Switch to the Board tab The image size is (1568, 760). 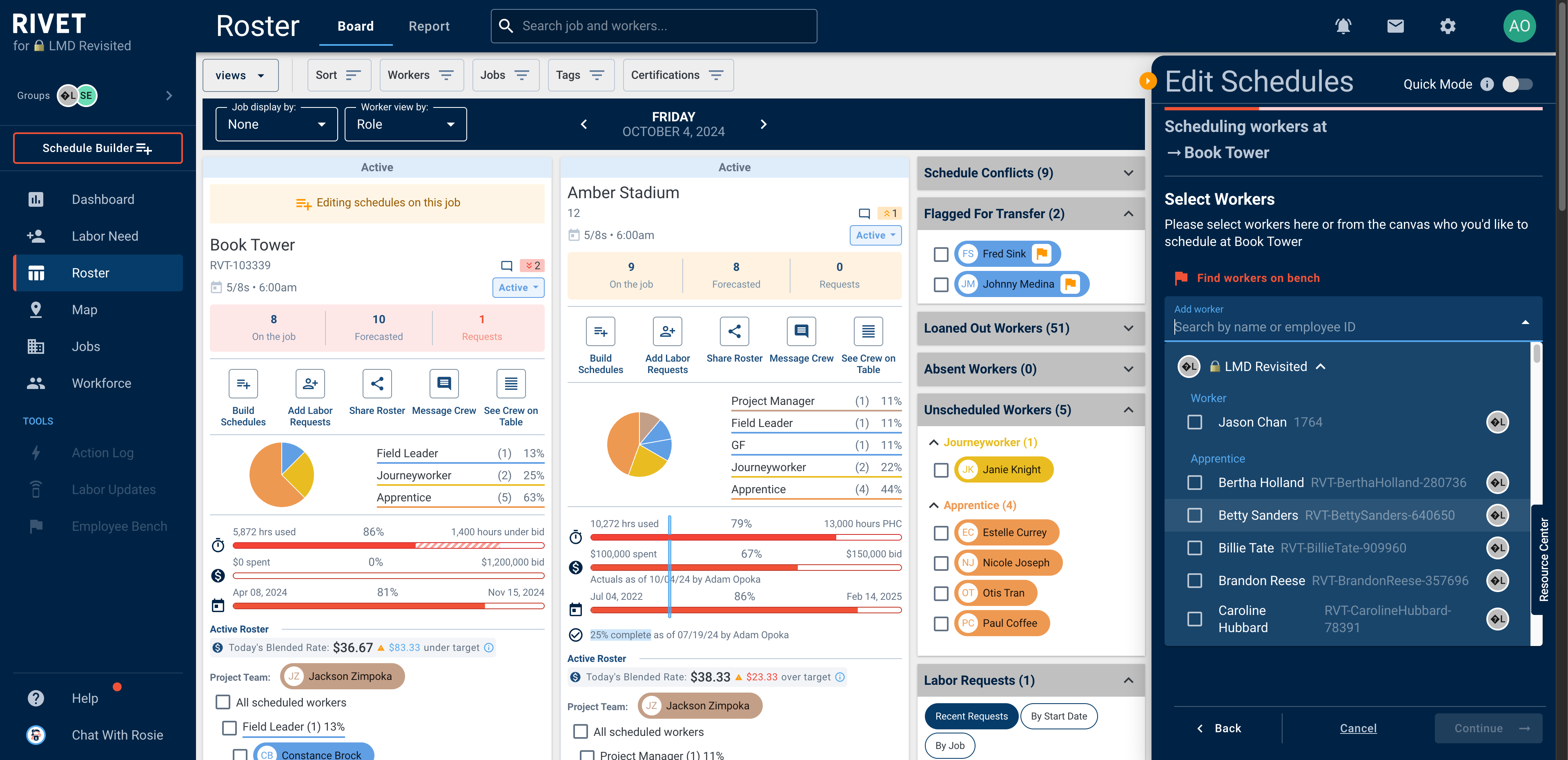(x=356, y=26)
